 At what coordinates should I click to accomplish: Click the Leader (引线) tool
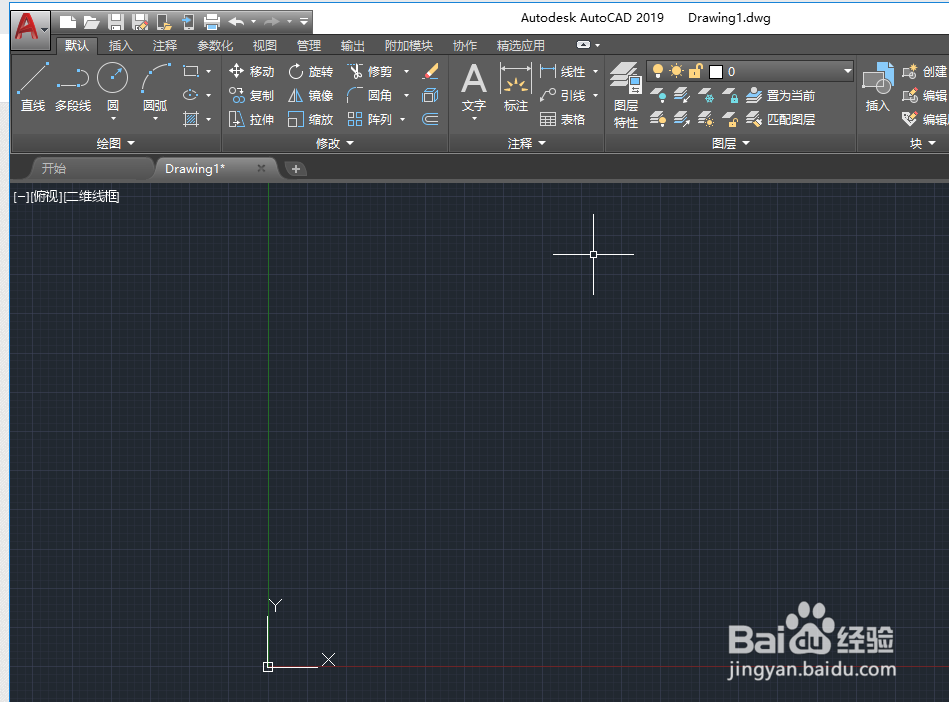562,96
